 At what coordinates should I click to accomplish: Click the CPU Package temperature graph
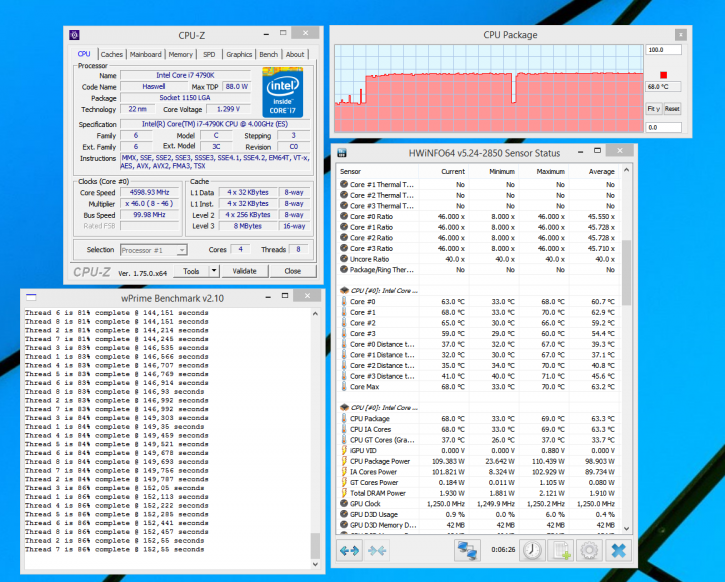point(489,88)
